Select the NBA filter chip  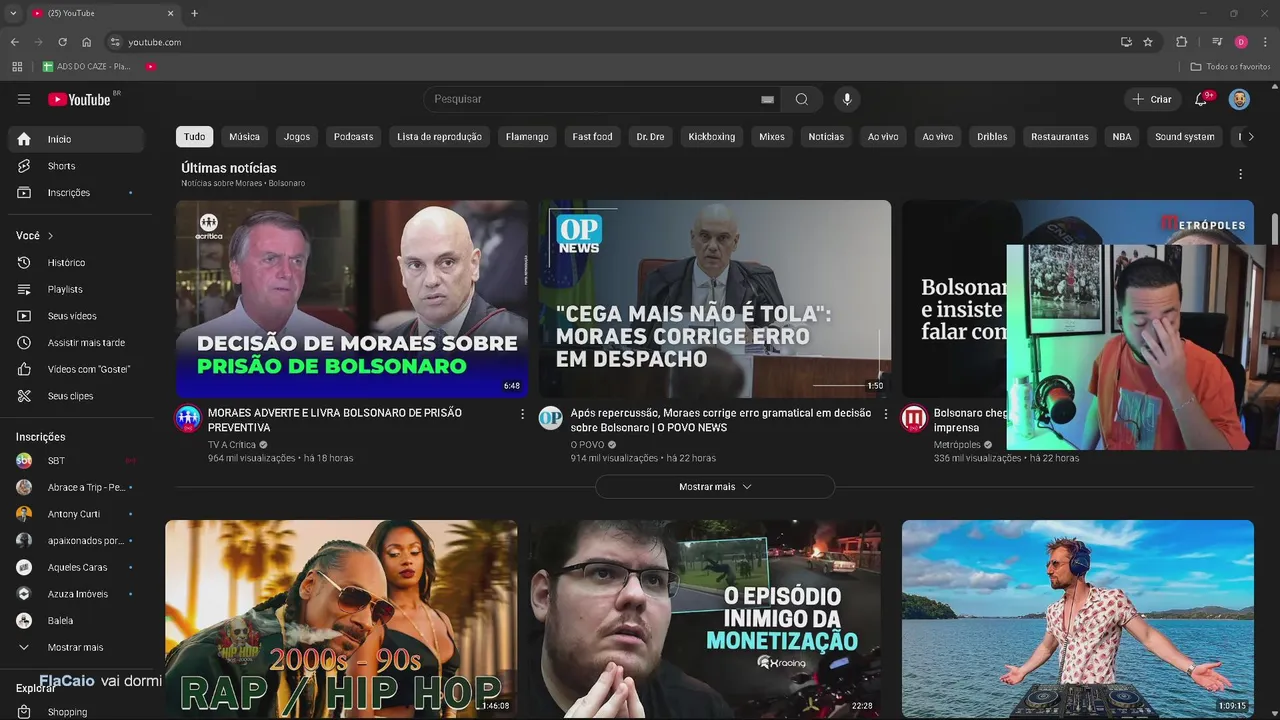(x=1122, y=137)
